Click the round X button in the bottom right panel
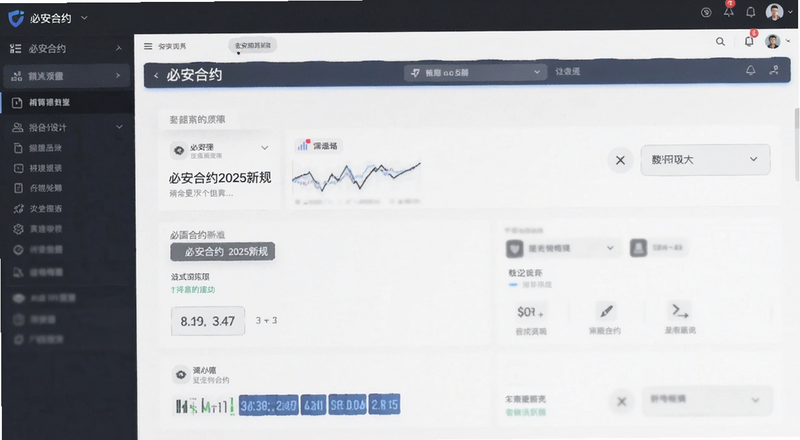Screen dimensions: 800x440 621,402
